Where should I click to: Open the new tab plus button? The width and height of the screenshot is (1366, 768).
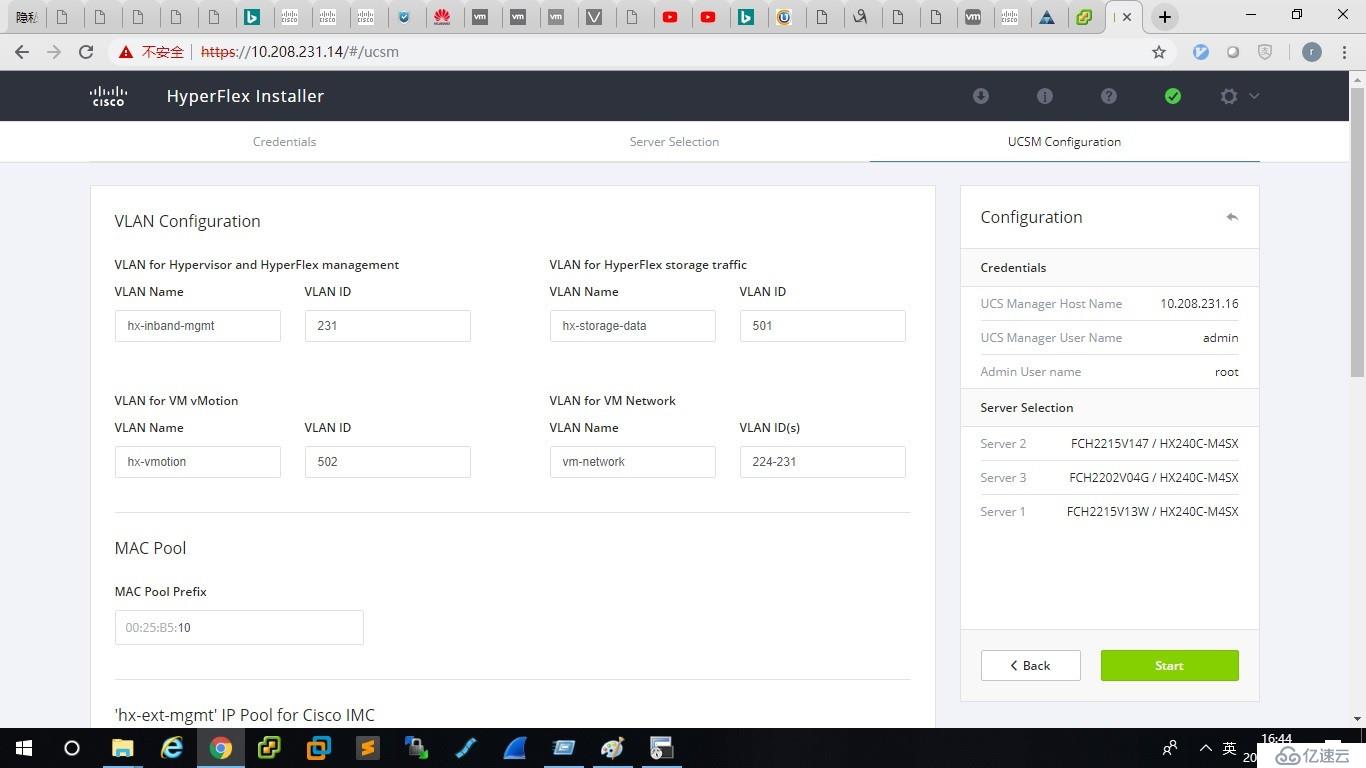click(1164, 17)
